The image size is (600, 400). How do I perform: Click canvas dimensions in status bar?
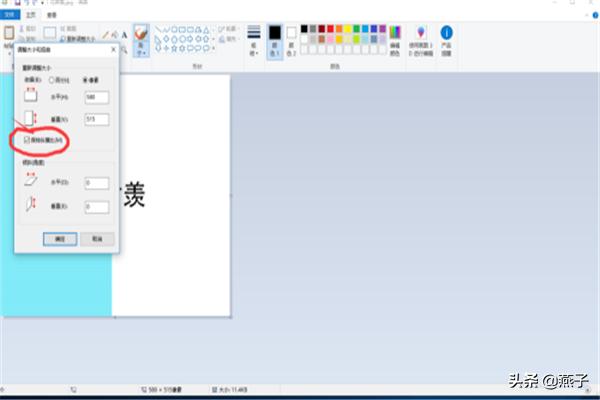(x=161, y=390)
